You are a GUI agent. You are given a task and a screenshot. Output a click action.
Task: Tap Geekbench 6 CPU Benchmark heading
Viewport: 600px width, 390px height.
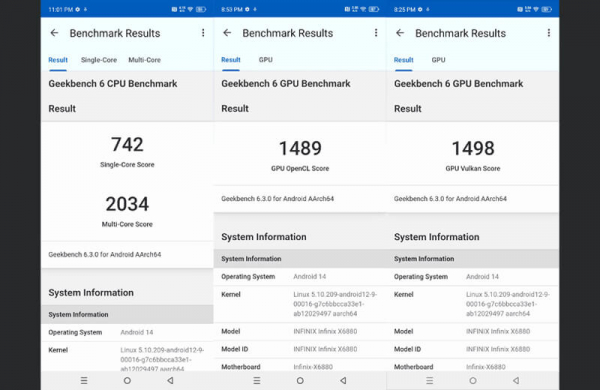tap(113, 83)
